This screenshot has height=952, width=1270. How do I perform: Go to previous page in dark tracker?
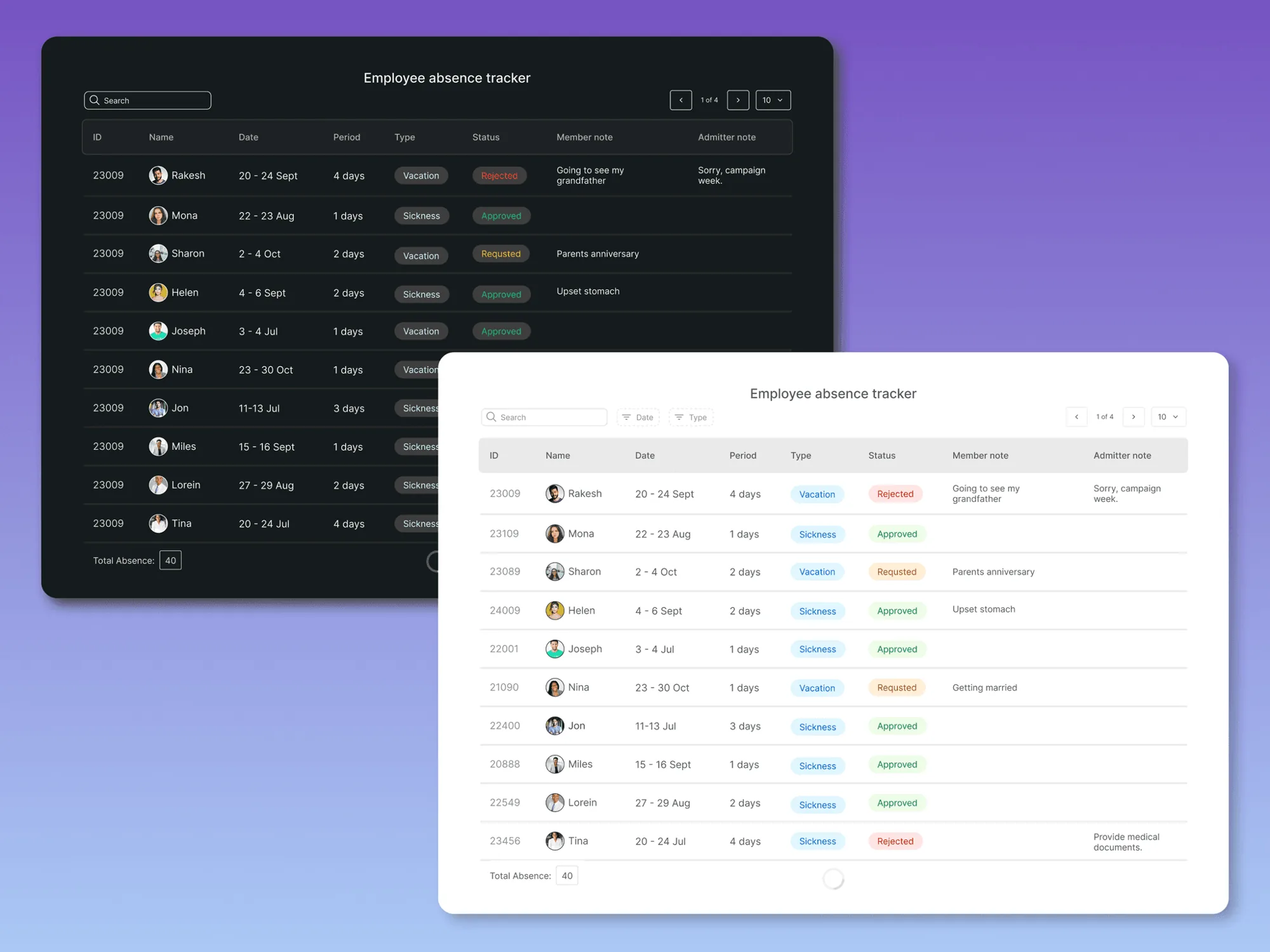click(x=681, y=100)
